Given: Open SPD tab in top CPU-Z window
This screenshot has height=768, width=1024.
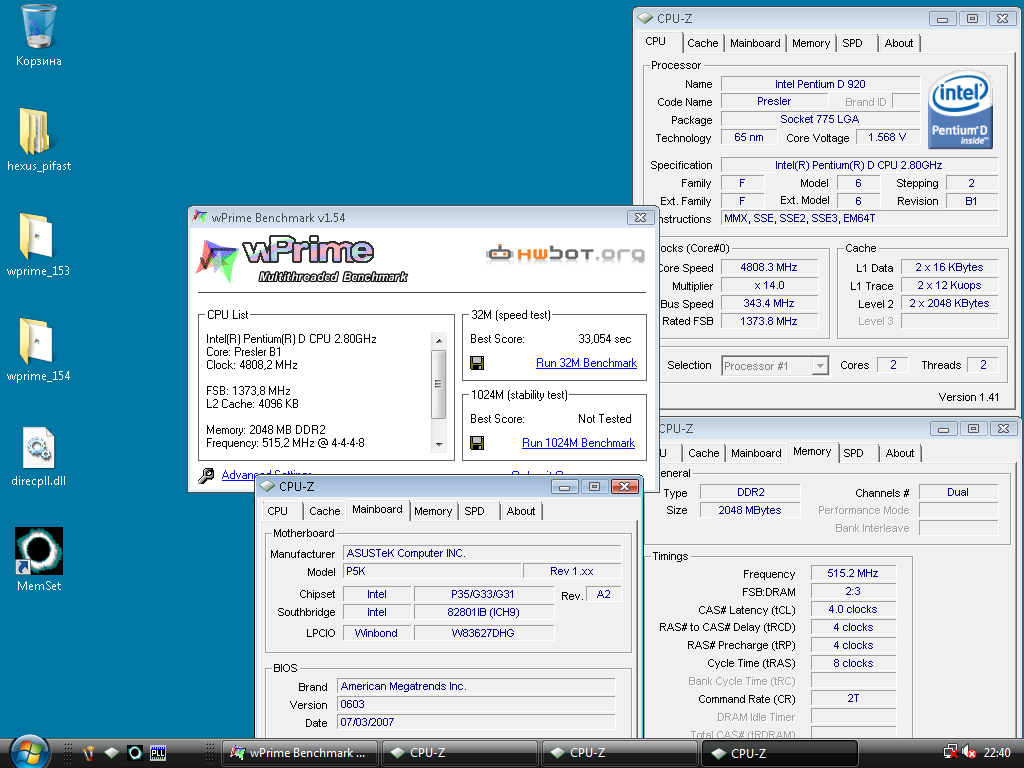Looking at the screenshot, I should click(852, 43).
